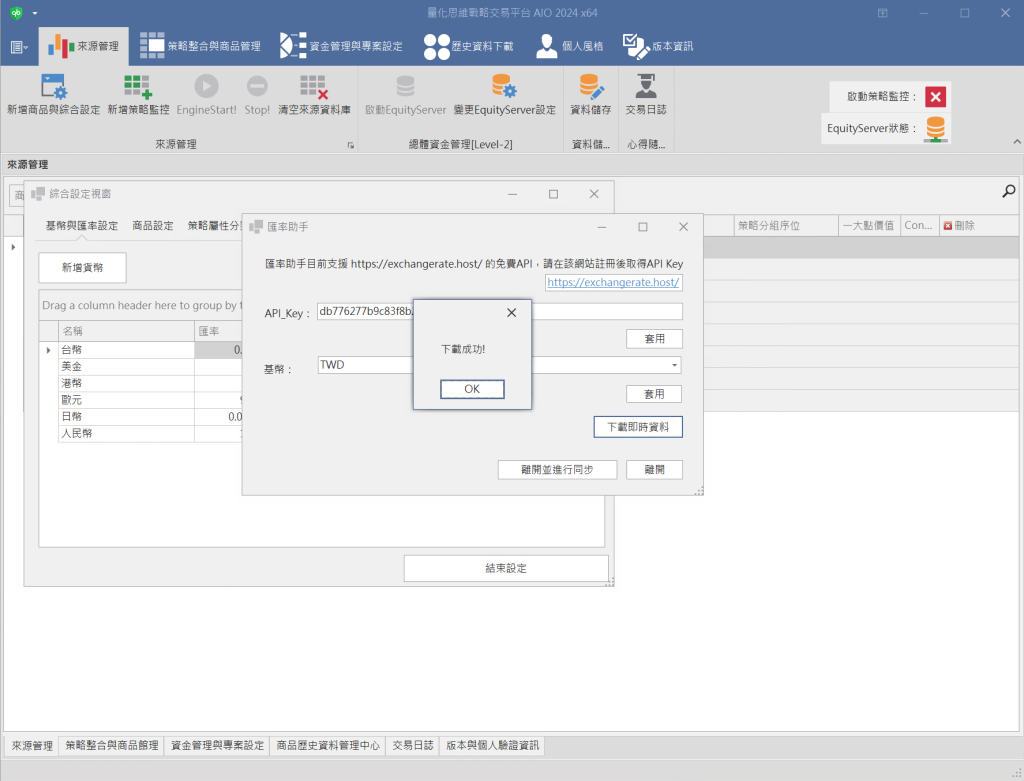
Task: Open the 基幣 TWD dropdown
Action: (x=675, y=366)
